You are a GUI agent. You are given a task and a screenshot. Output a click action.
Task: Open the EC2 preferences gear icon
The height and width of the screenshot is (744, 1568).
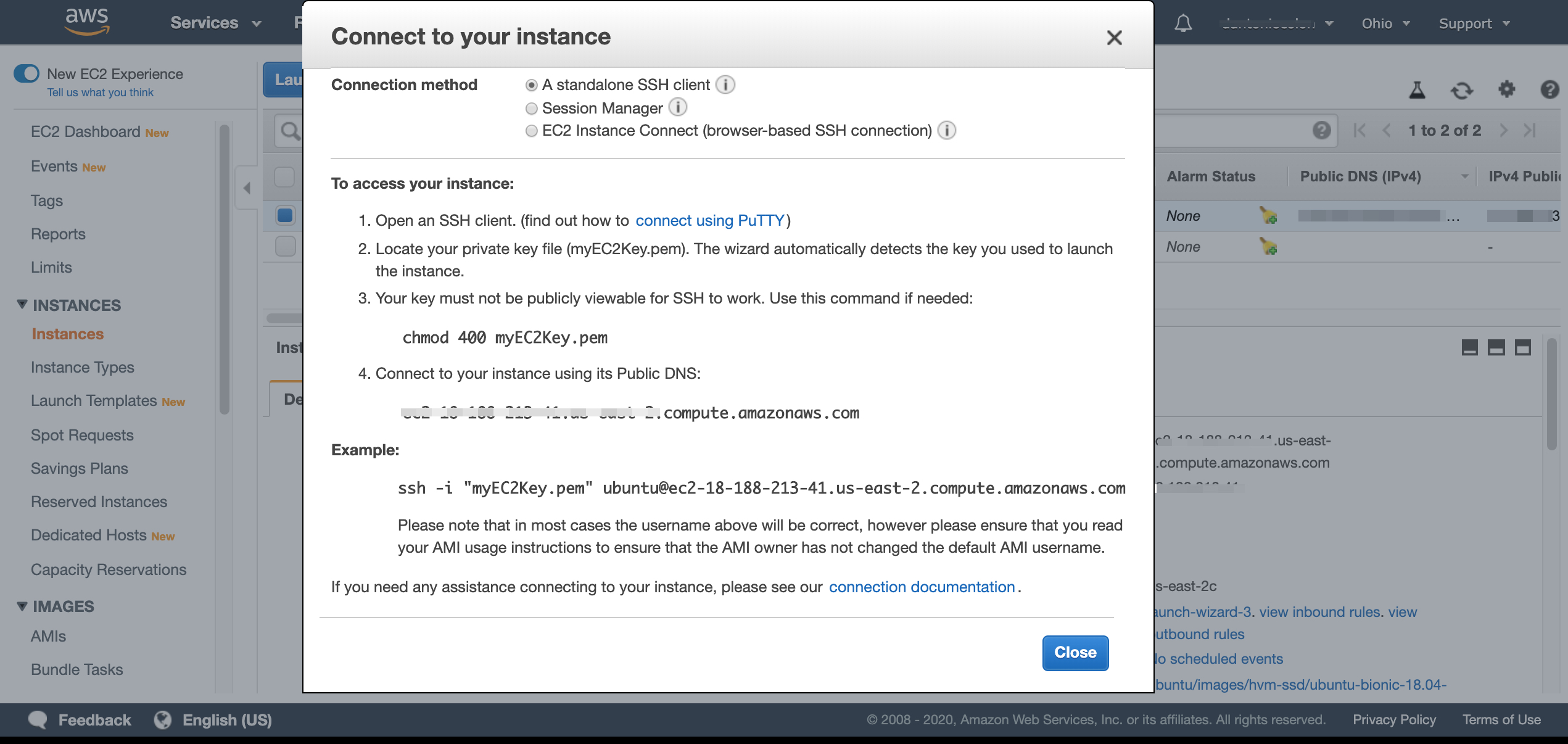pos(1506,89)
